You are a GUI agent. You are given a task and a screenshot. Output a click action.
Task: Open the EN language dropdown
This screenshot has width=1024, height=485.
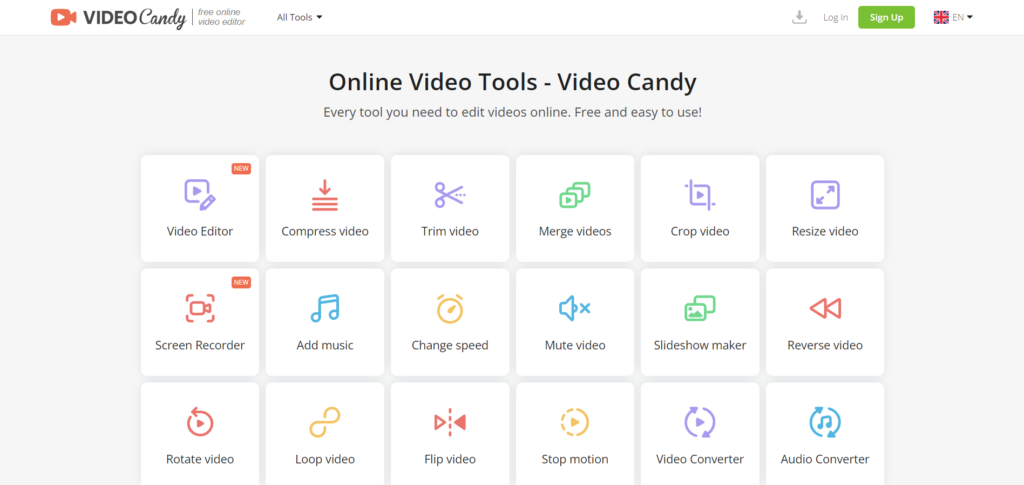962,18
